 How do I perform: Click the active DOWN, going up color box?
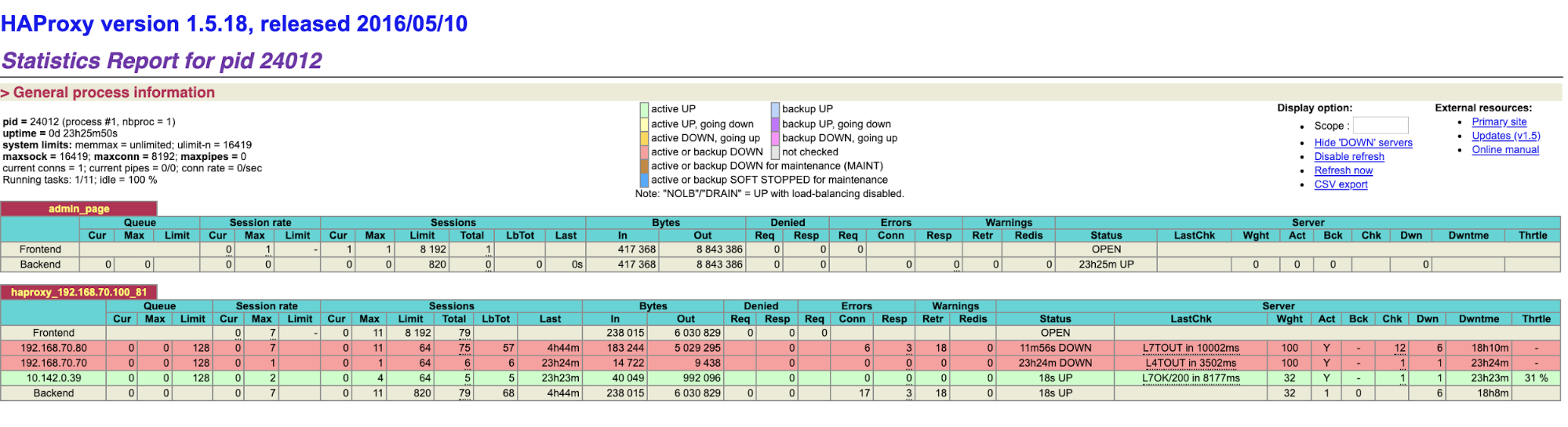[644, 138]
